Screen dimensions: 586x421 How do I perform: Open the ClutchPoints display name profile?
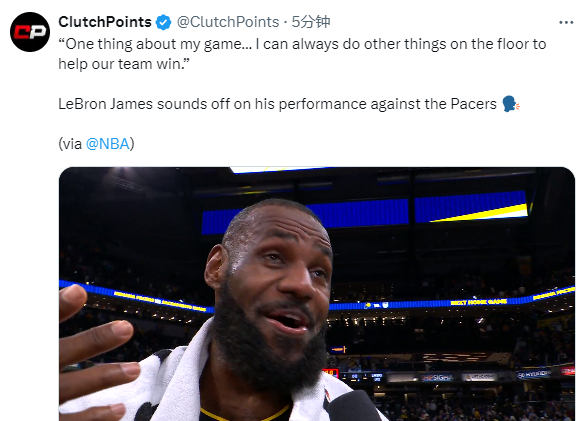coord(105,22)
